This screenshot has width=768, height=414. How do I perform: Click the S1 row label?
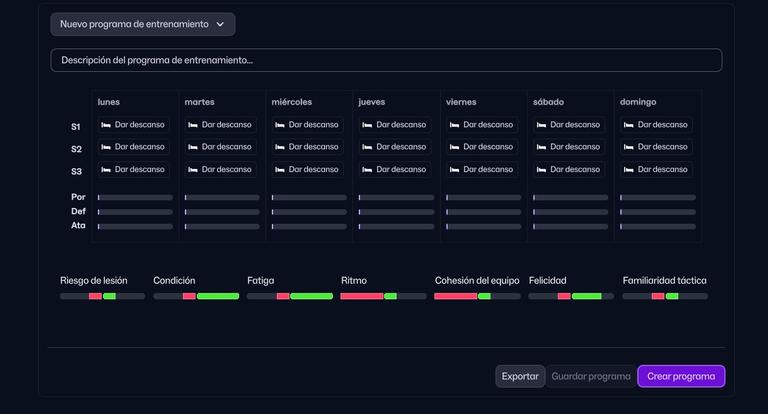click(x=75, y=127)
